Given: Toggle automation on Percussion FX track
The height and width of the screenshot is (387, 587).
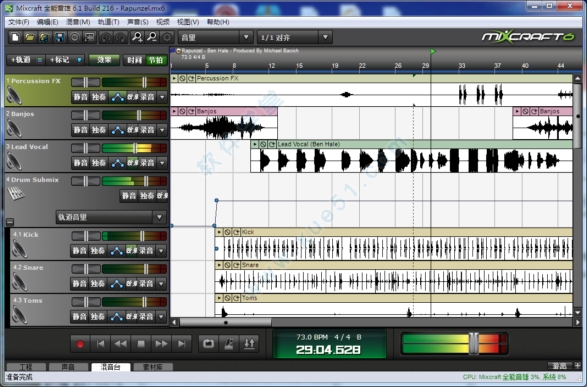Looking at the screenshot, I should coord(118,97).
